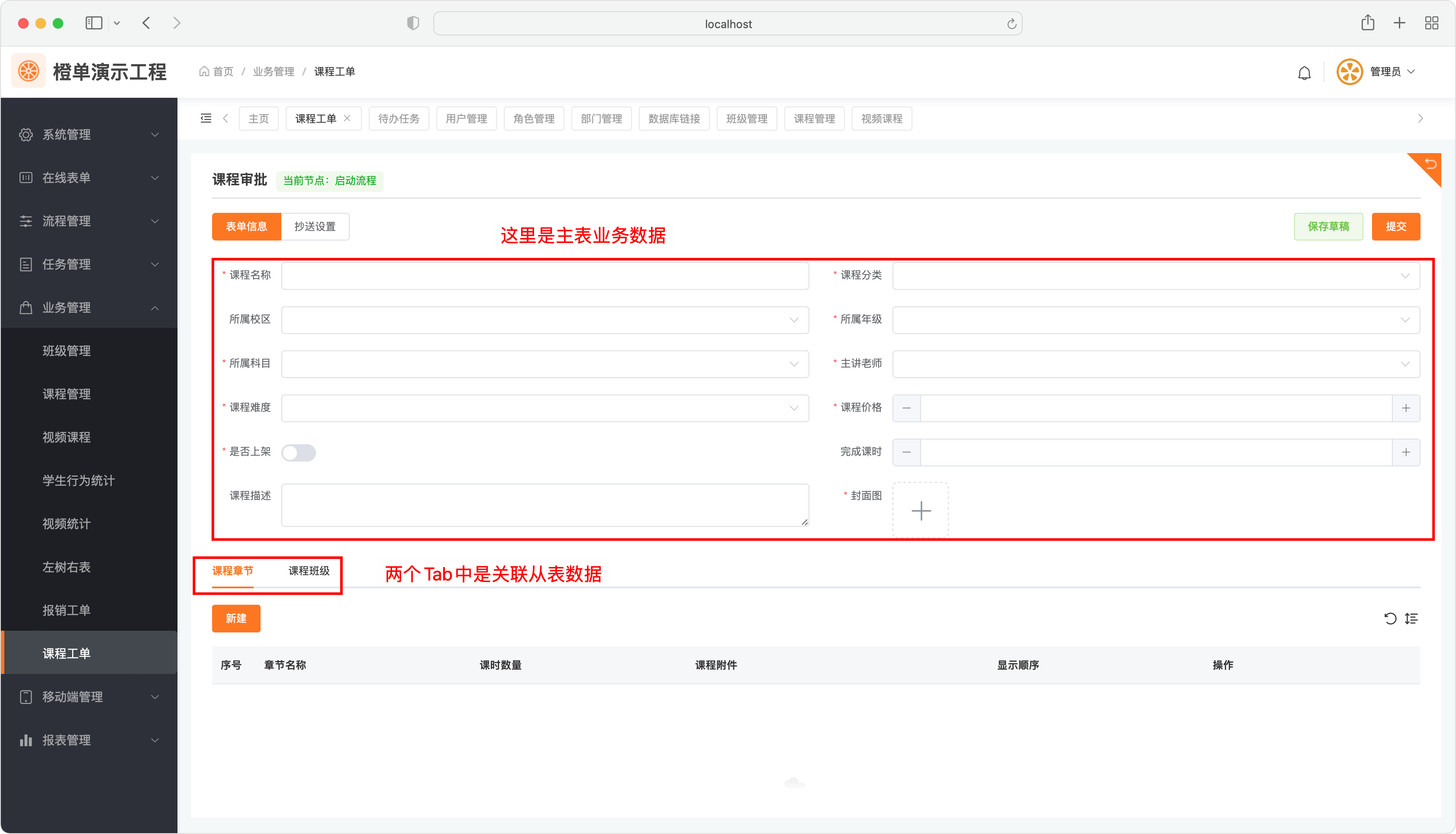This screenshot has width=1456, height=834.
Task: Click the right tab-scroll arrow
Action: 1420,119
